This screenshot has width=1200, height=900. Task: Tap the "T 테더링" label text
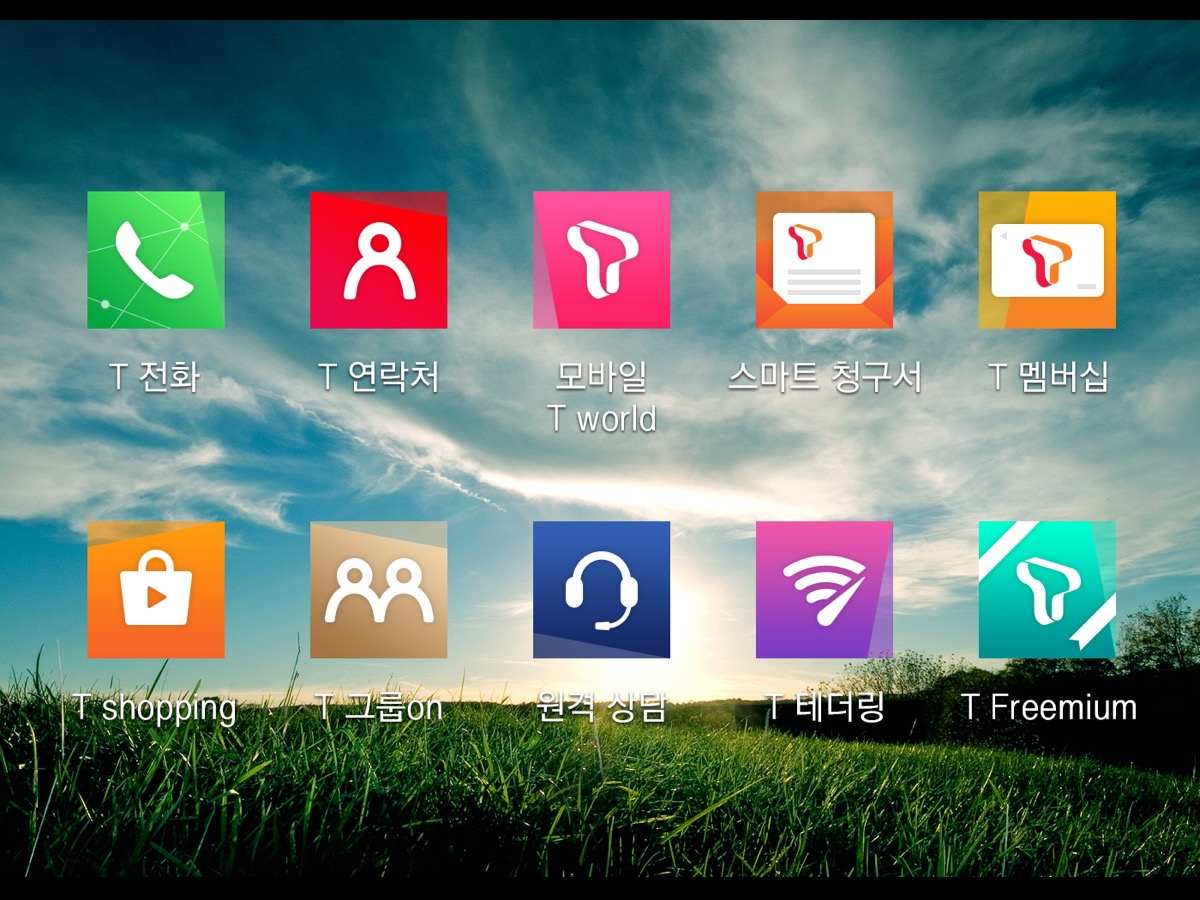pyautogui.click(x=825, y=708)
